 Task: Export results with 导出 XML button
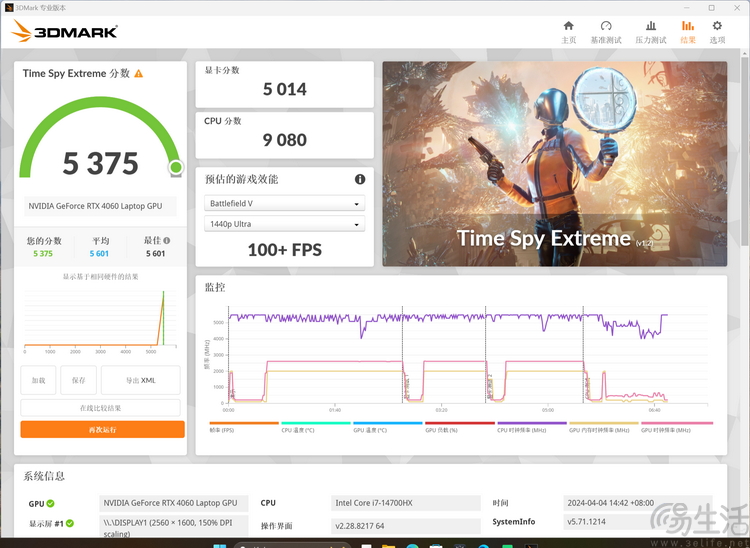[x=140, y=380]
